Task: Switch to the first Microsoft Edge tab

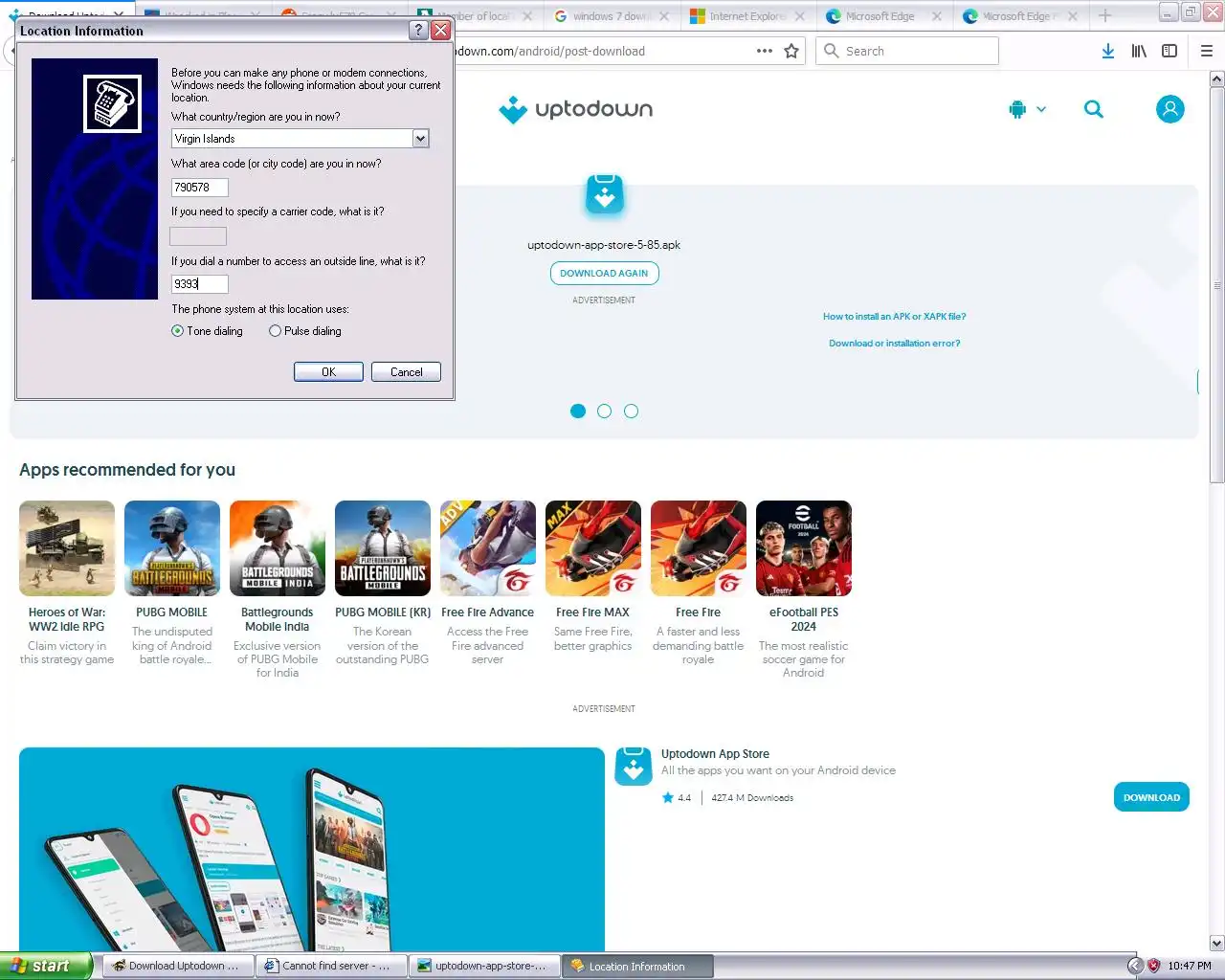Action: pyautogui.click(x=885, y=16)
